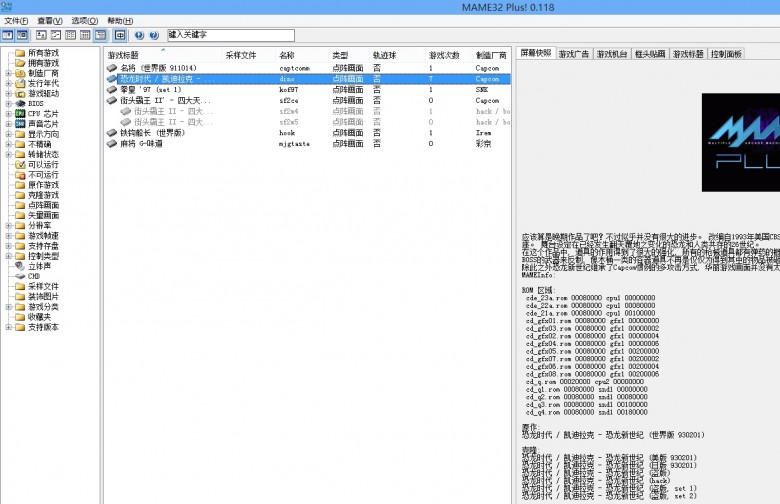The width and height of the screenshot is (780, 504).
Task: Click ROM icon beside 麻将 G-味道
Action: coord(112,143)
